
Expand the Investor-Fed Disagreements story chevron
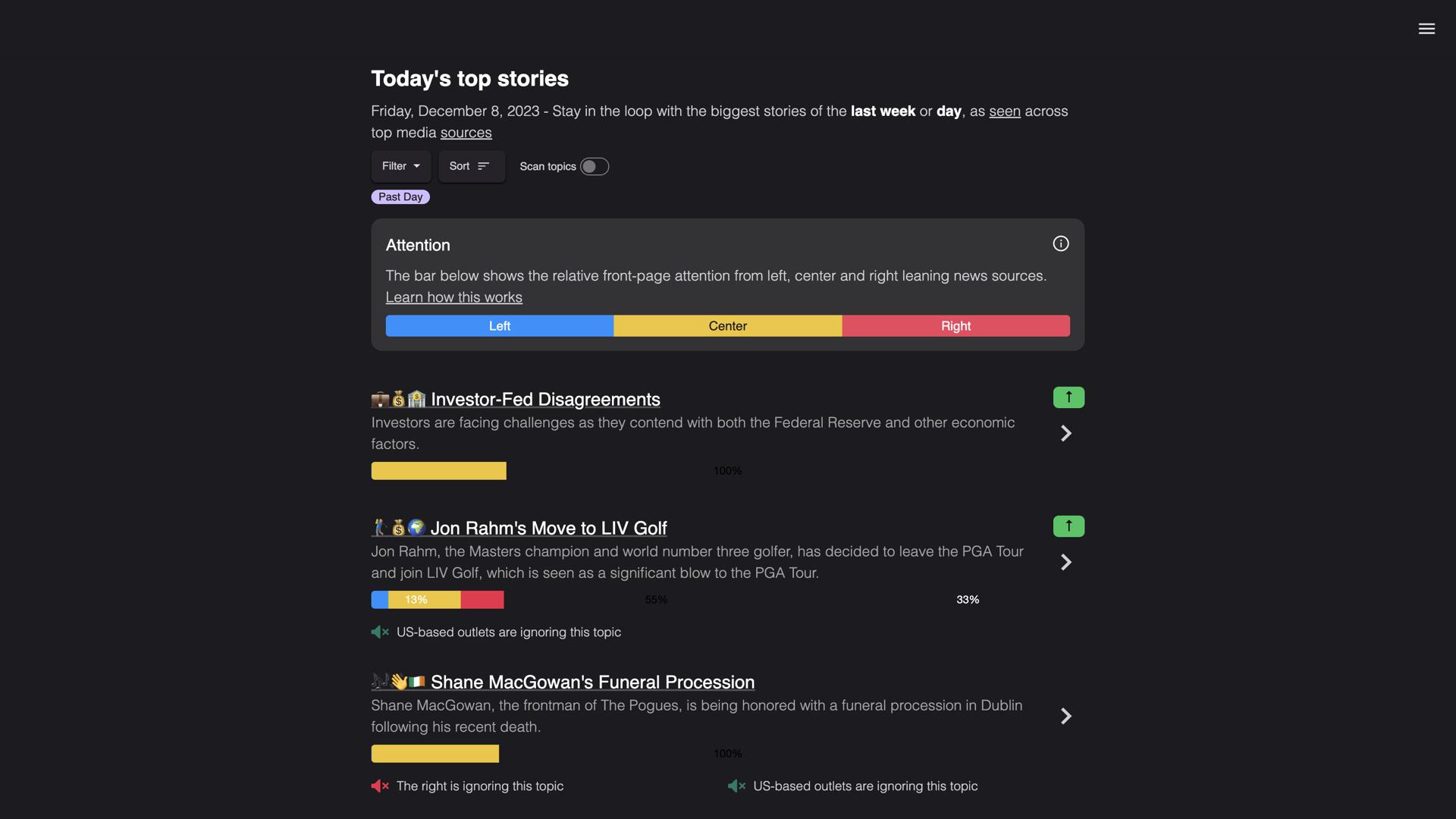click(x=1065, y=433)
